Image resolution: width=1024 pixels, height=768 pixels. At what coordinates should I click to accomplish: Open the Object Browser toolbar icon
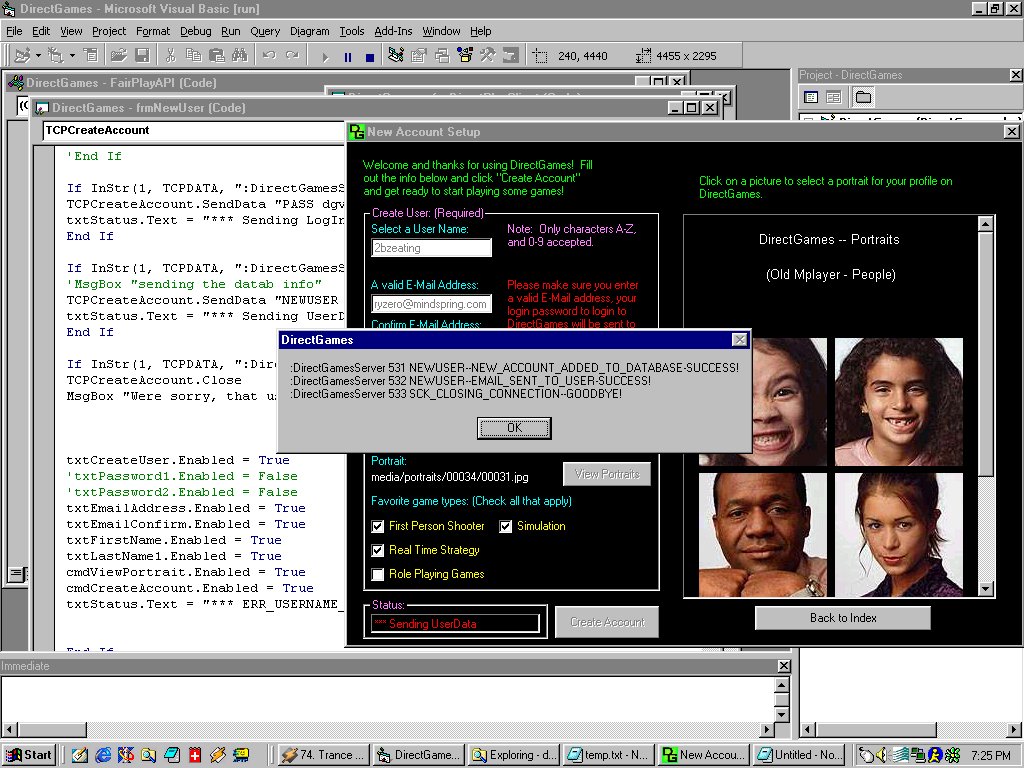pyautogui.click(x=465, y=56)
